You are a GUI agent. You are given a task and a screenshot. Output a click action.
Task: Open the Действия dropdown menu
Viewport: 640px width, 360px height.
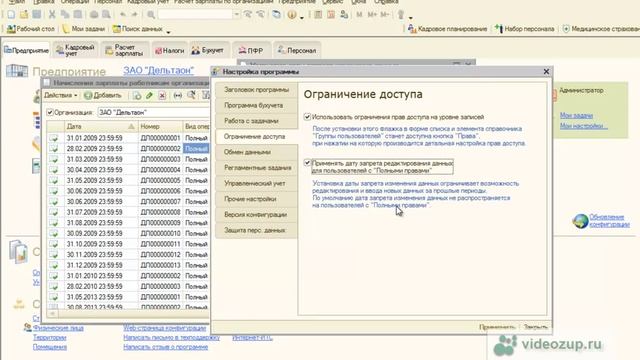click(x=60, y=96)
